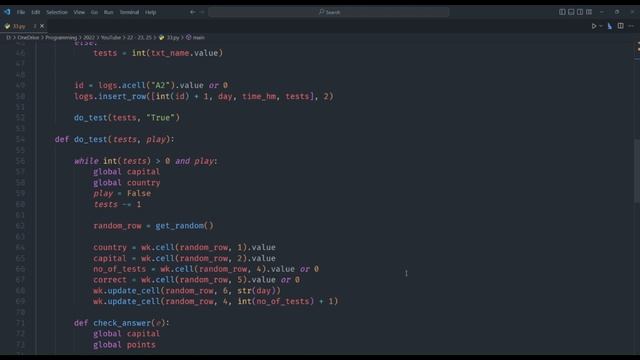This screenshot has height=360, width=640.
Task: Click the 'logs.insert_row' code line
Action: point(204,96)
